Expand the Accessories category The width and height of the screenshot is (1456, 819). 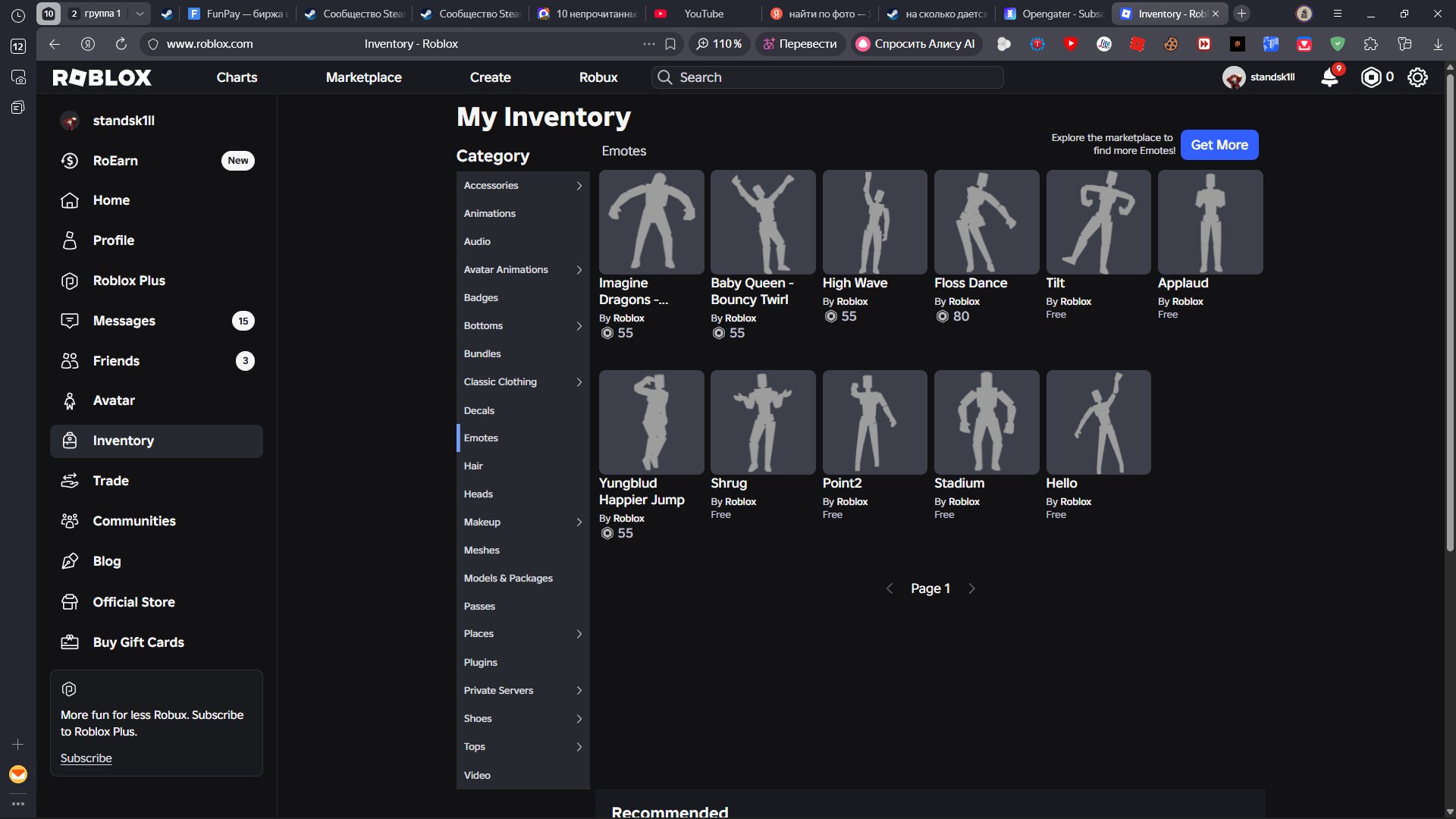(x=579, y=186)
